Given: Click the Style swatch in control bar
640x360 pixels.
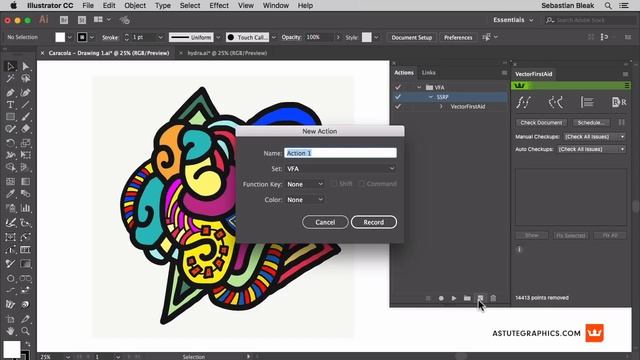Looking at the screenshot, I should pyautogui.click(x=367, y=37).
